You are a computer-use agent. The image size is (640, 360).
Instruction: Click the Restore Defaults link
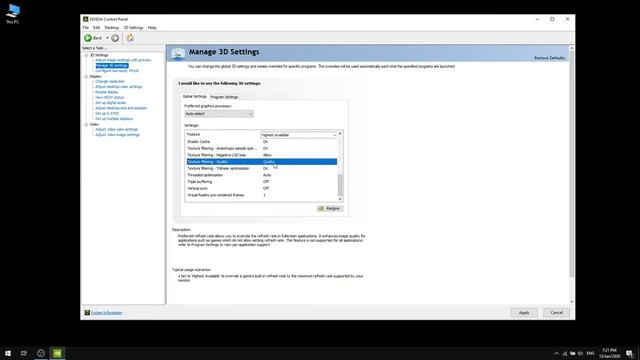click(x=549, y=58)
